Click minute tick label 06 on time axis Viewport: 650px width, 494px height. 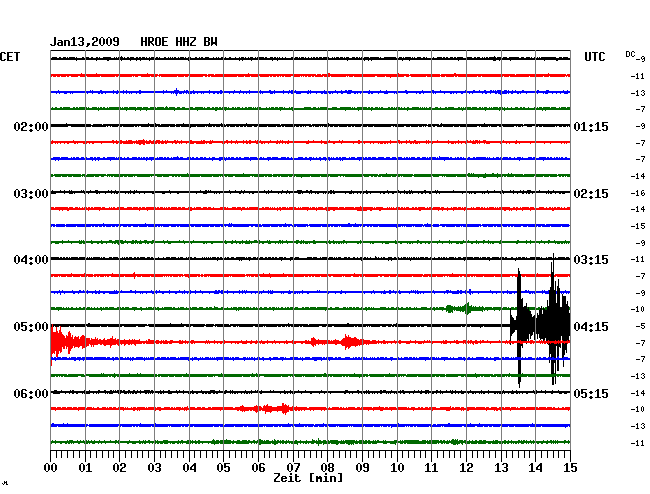pyautogui.click(x=258, y=467)
